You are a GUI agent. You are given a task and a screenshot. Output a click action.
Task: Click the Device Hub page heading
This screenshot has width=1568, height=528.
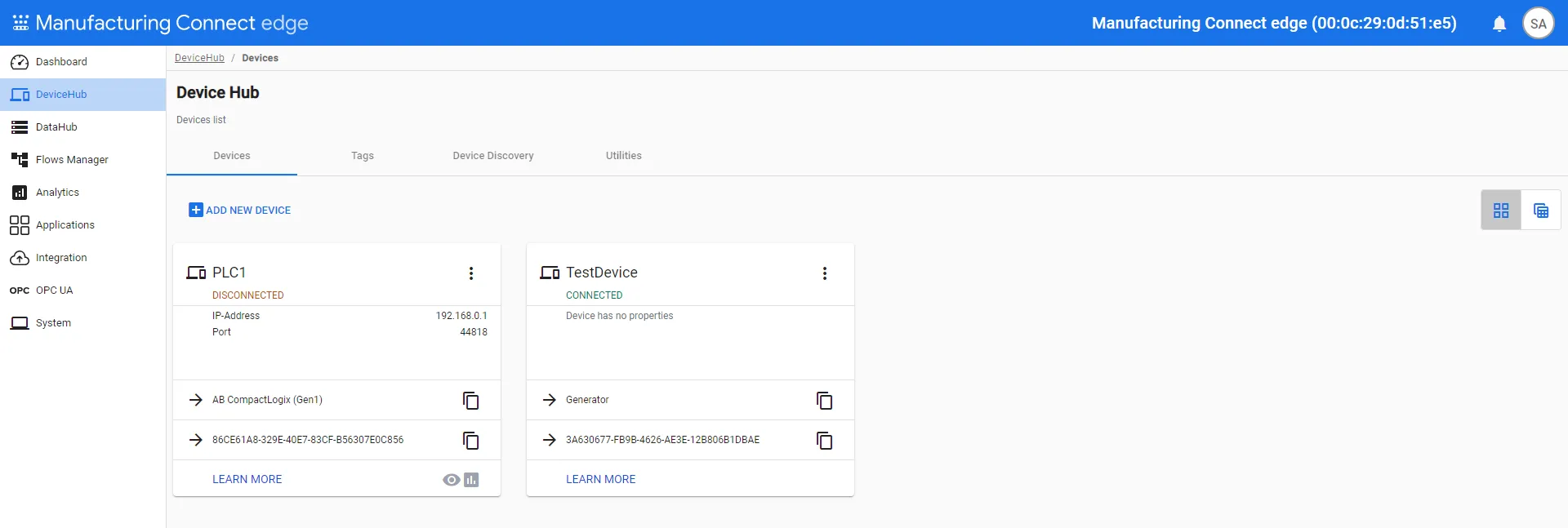click(x=218, y=93)
